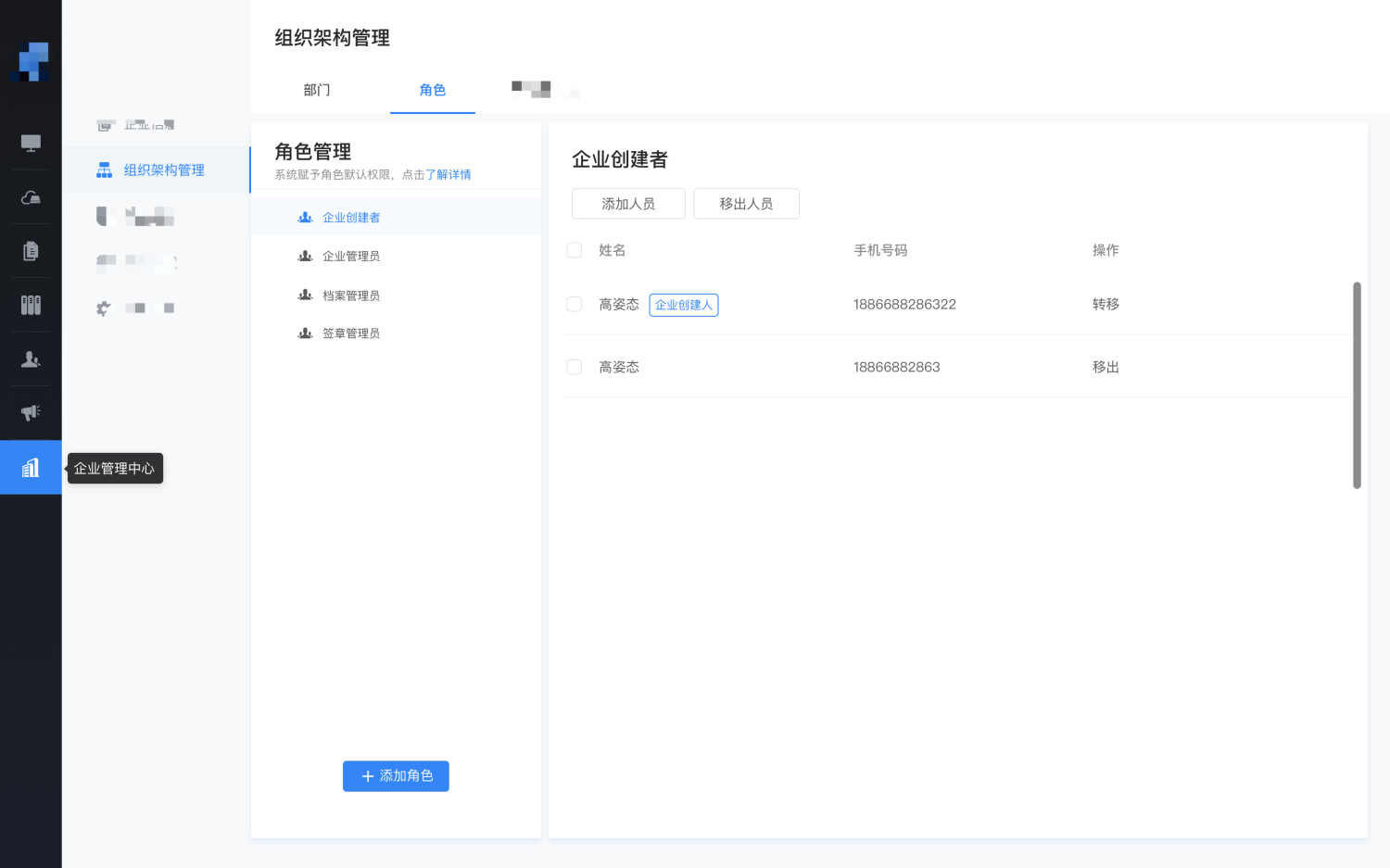Click phone number 1886688286322
The image size is (1390, 868).
tap(904, 304)
